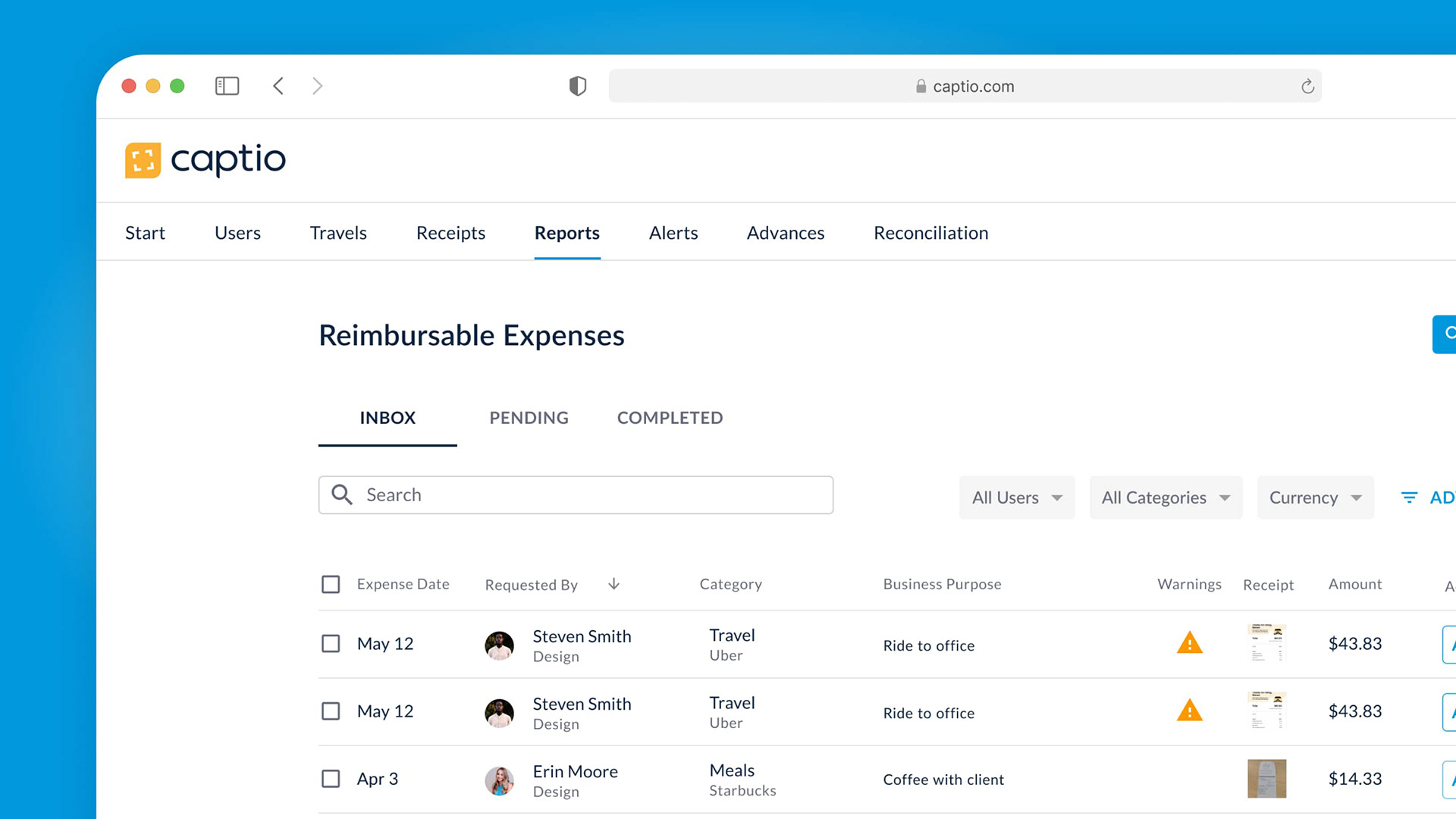Screen dimensions: 1456x819
Task: Open the Advances section
Action: click(786, 233)
